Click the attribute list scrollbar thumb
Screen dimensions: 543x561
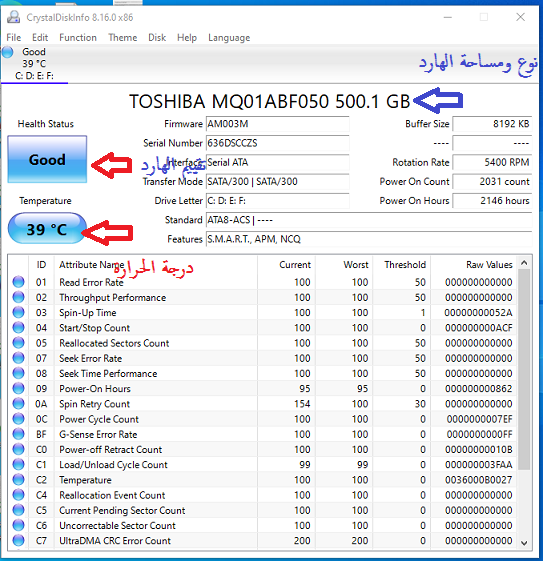pos(524,369)
